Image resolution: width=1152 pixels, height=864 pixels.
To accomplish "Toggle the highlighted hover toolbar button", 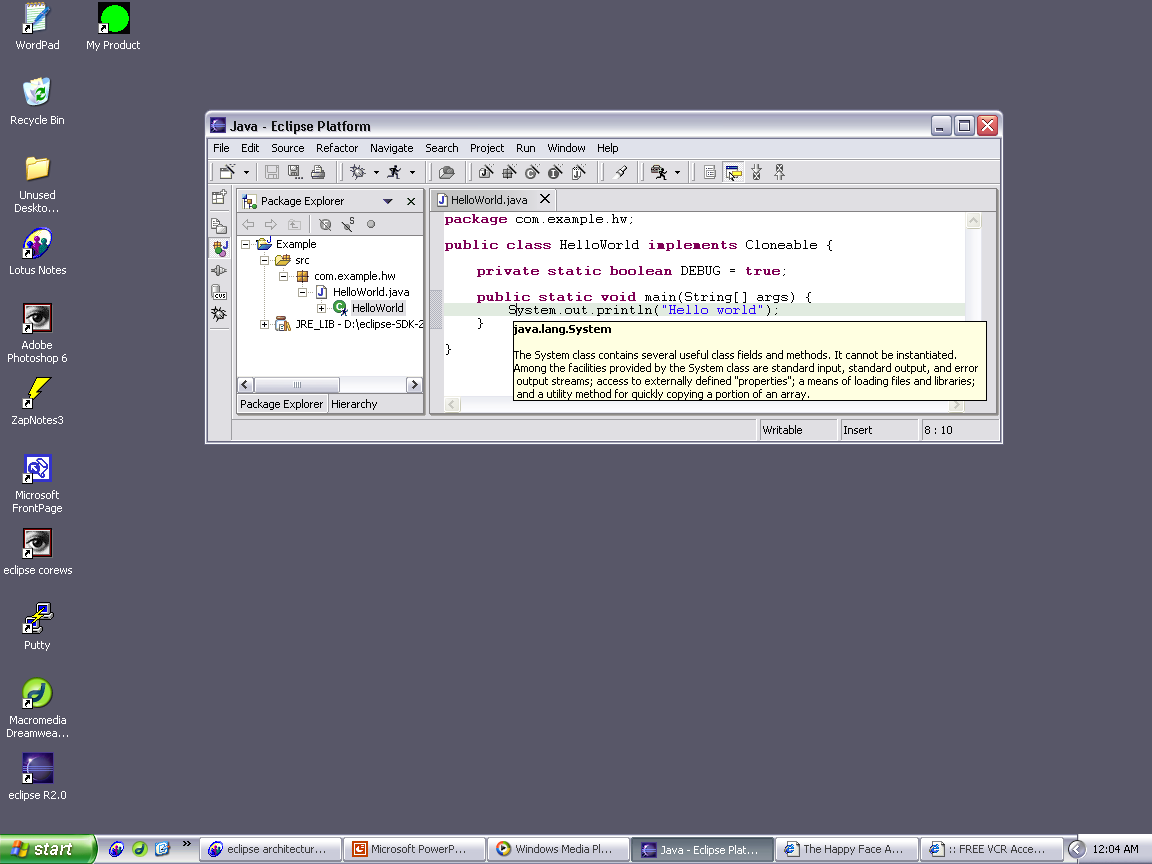I will [733, 172].
